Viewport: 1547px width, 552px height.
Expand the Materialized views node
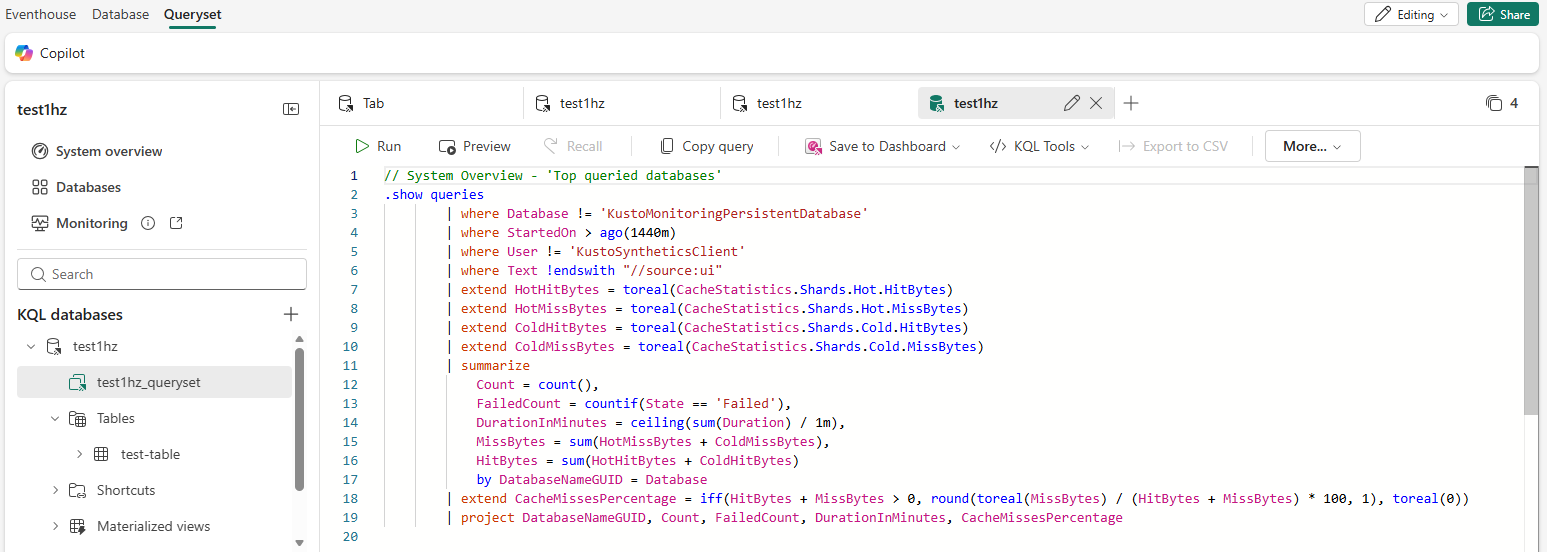tap(55, 526)
